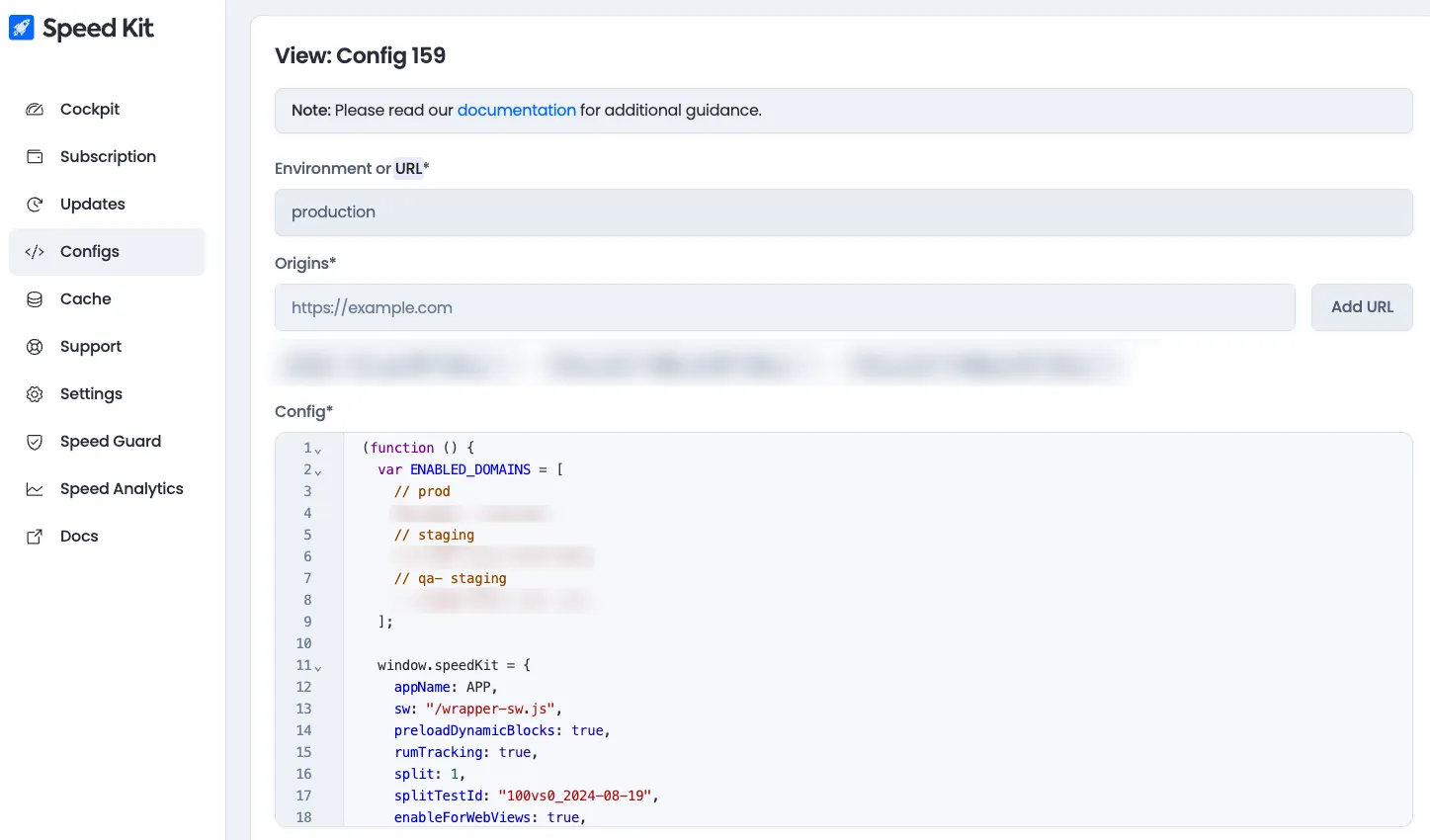This screenshot has width=1430, height=840.
Task: Click the Speed Kit rocket logo icon
Action: (x=22, y=28)
